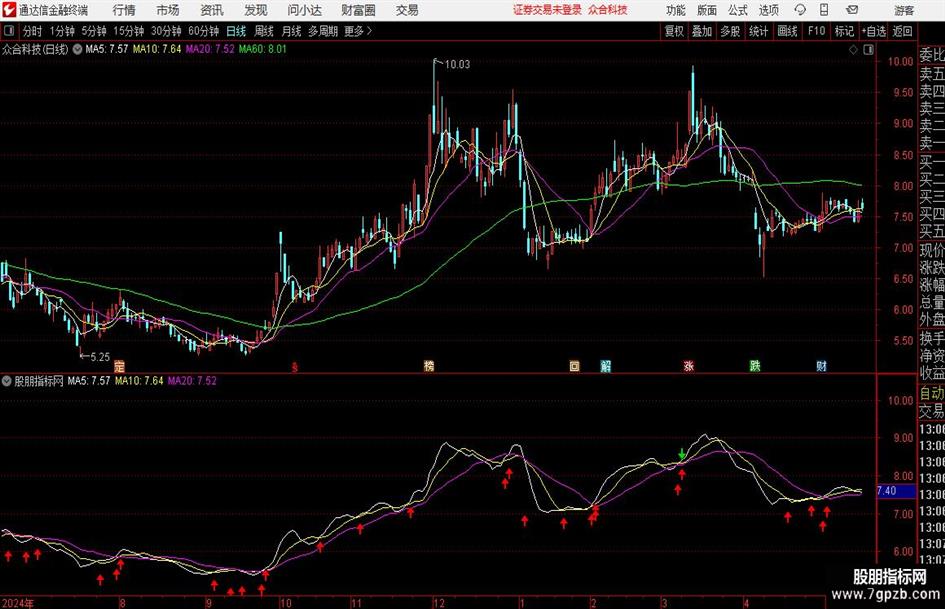Viewport: 945px width, 609px height.
Task: Click the 通达信 red logo icon
Action: click(x=9, y=10)
